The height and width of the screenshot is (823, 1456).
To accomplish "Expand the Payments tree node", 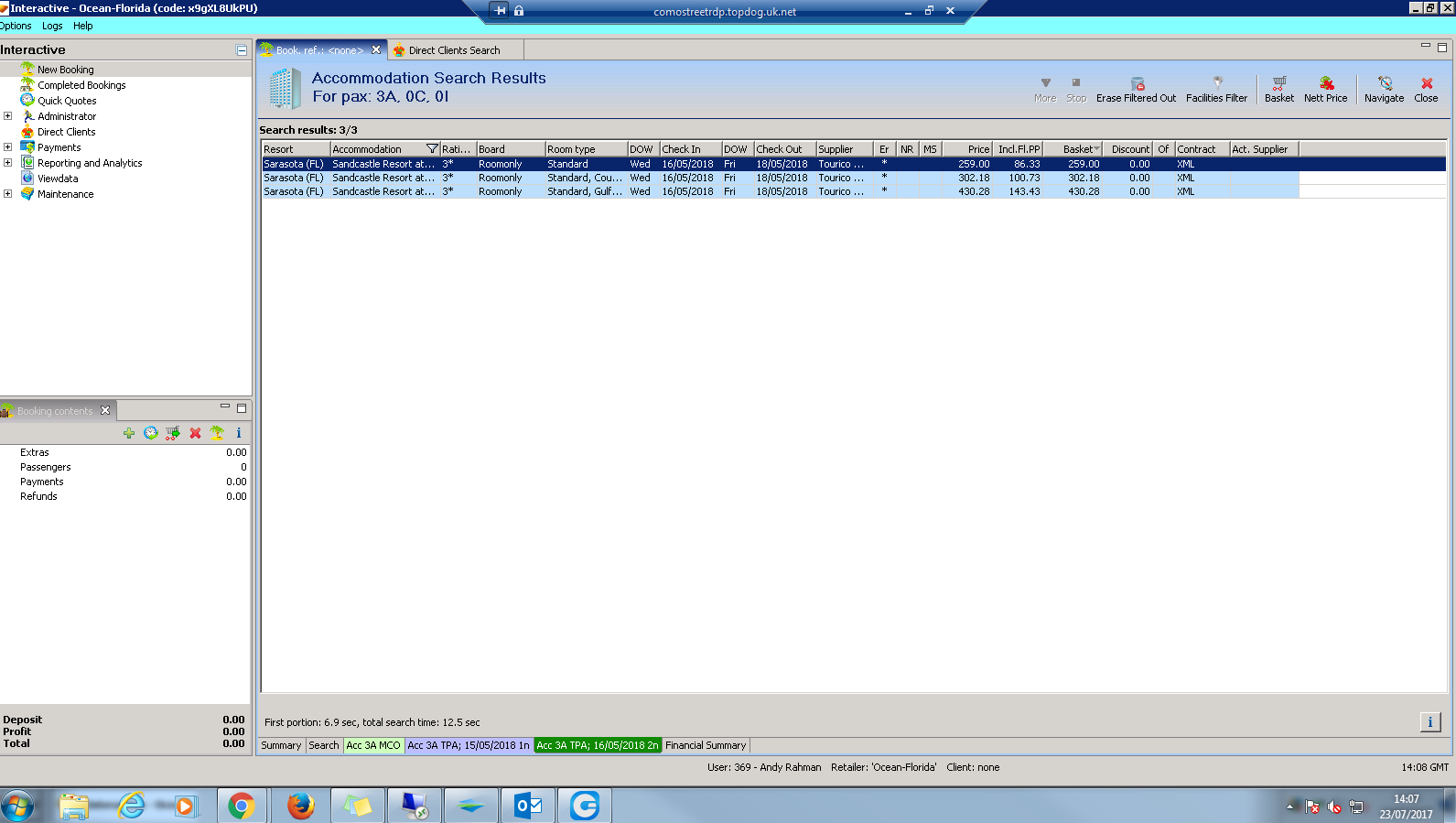I will [x=7, y=147].
